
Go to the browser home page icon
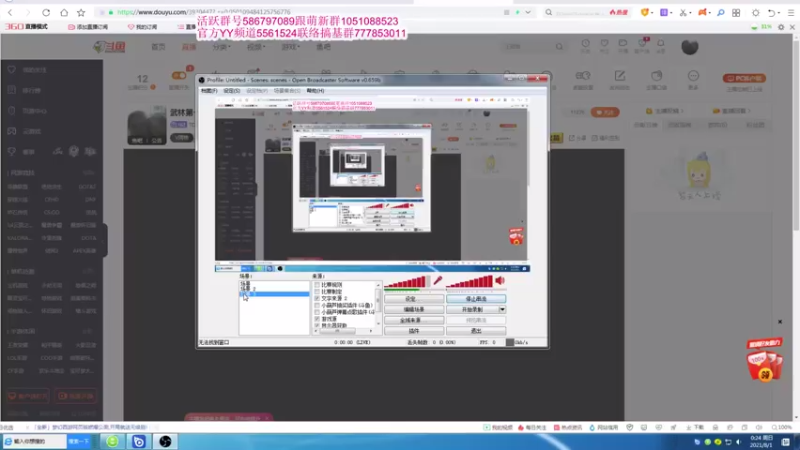tap(64, 12)
